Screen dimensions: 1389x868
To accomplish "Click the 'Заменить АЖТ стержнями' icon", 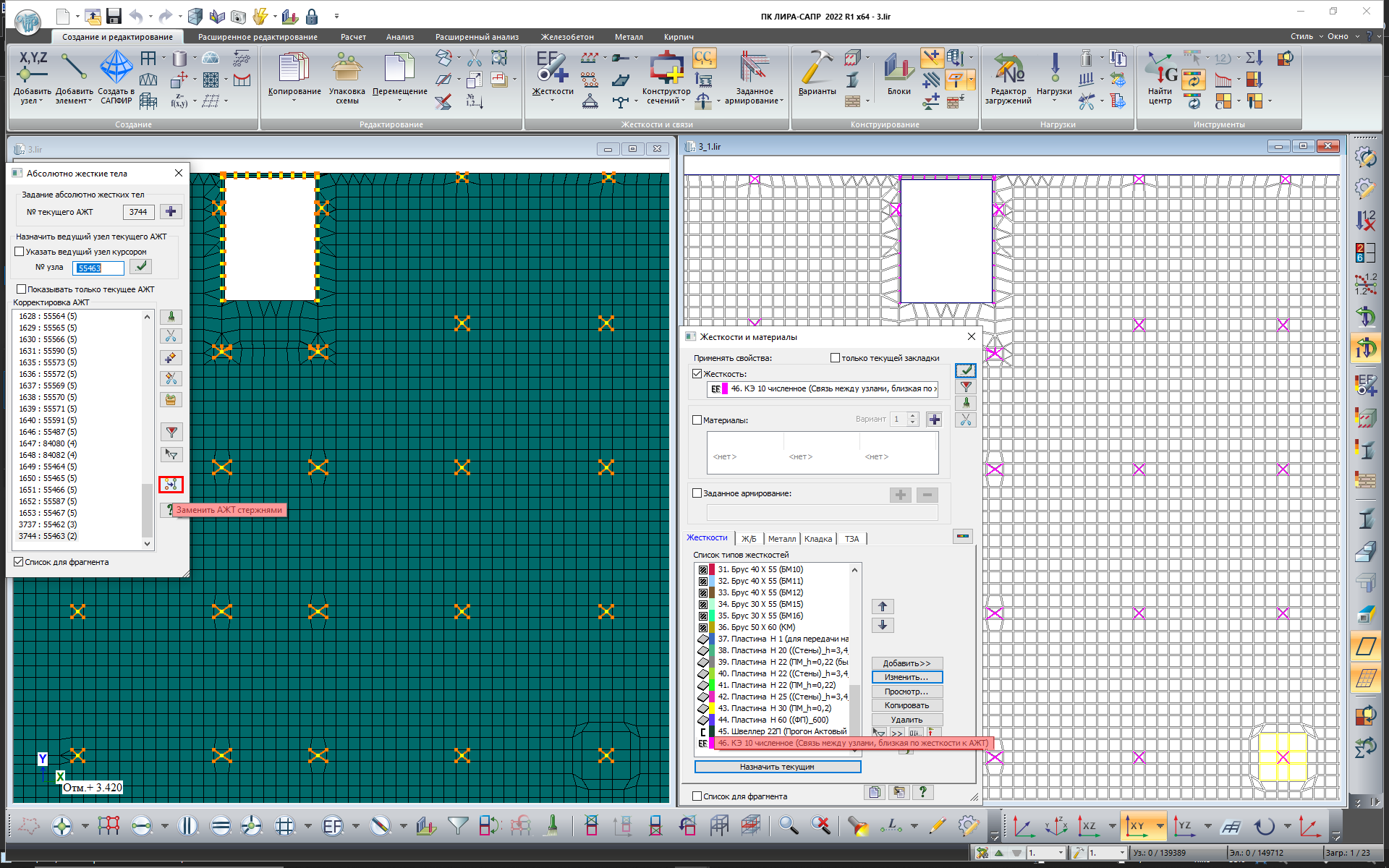I will (x=171, y=484).
